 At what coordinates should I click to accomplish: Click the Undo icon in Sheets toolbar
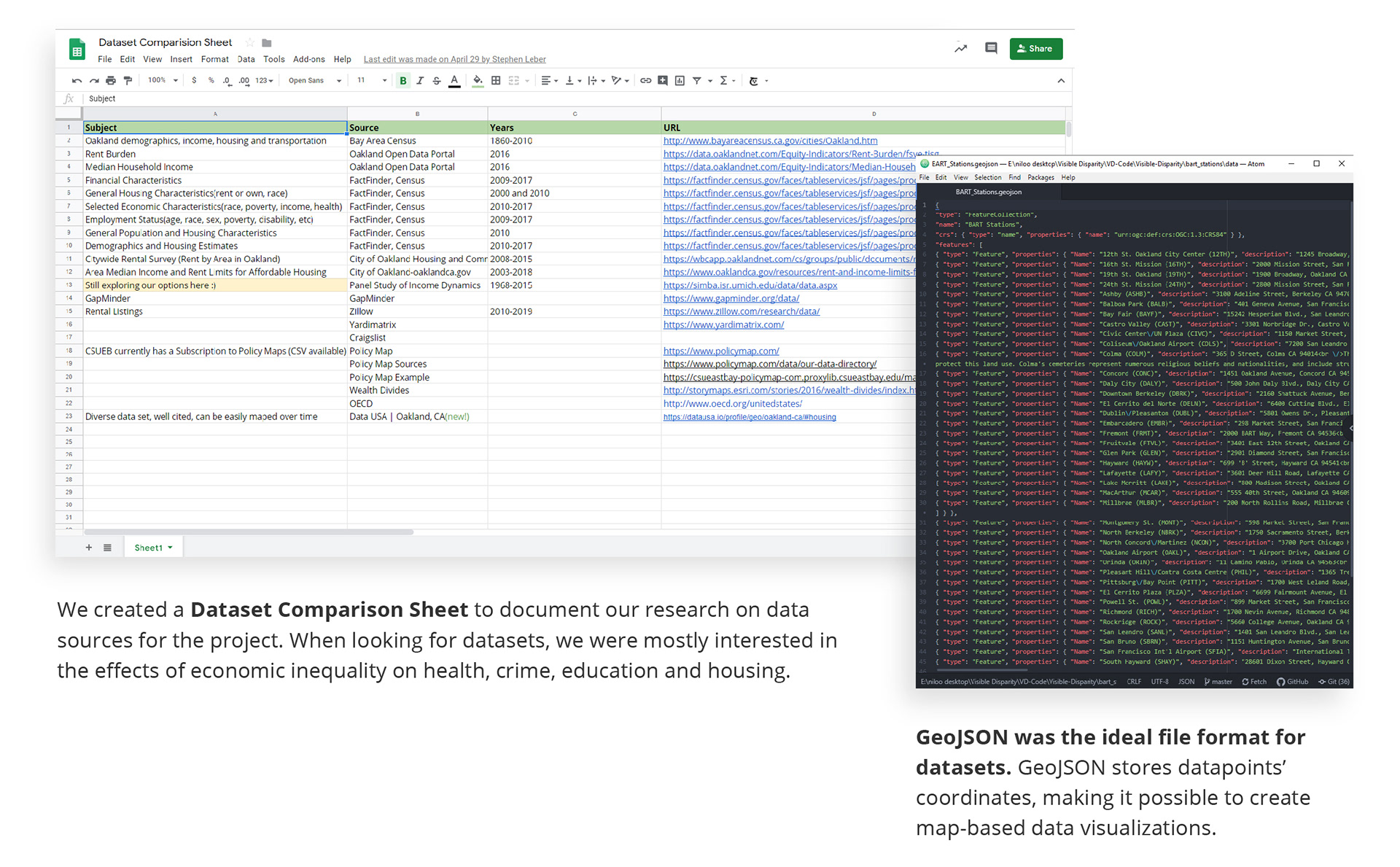pos(77,81)
